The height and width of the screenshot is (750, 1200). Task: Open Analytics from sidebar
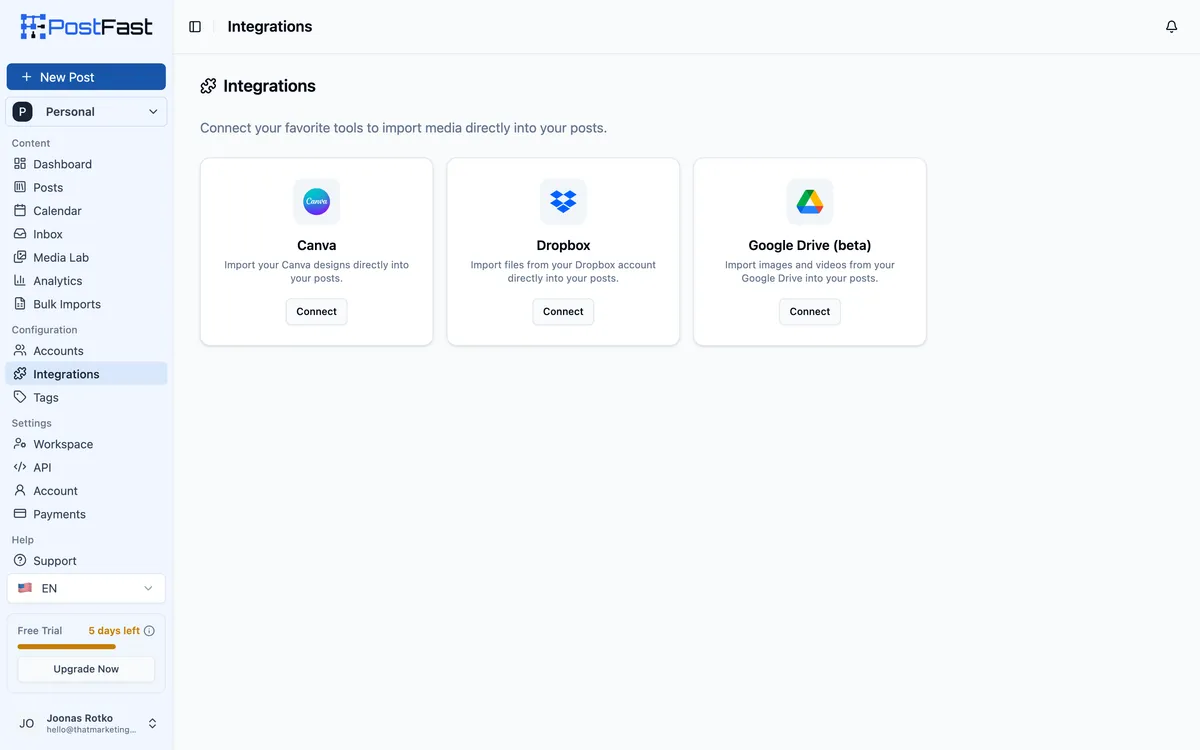click(x=86, y=280)
